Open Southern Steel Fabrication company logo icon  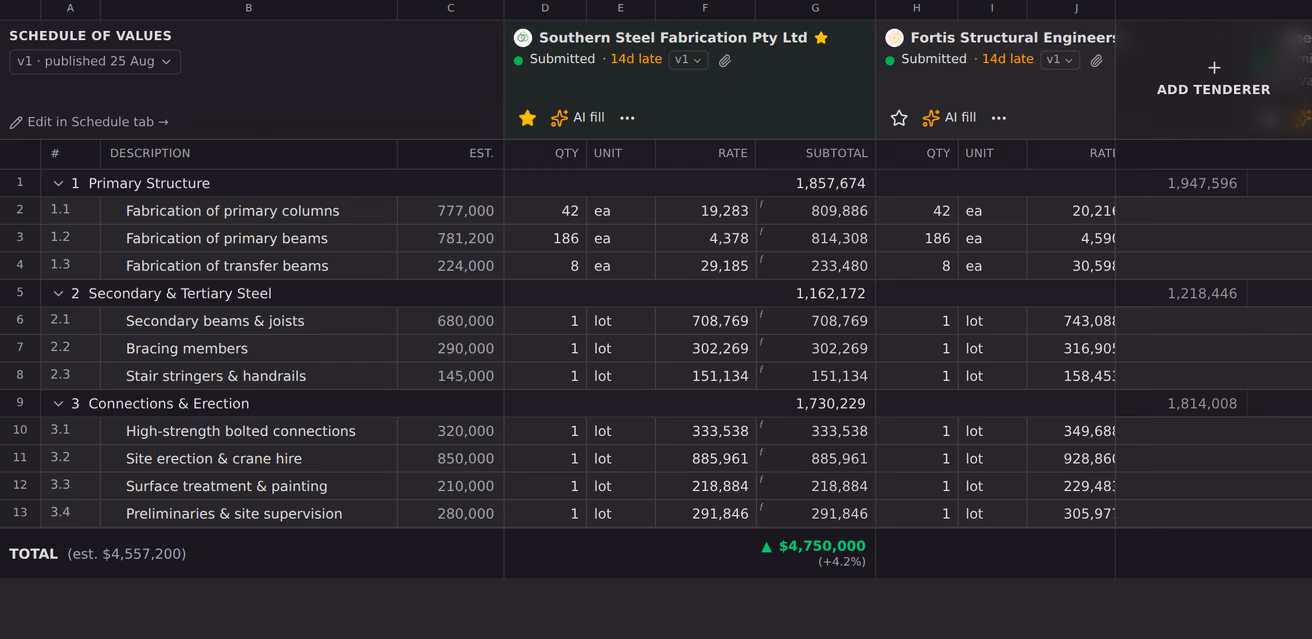pyautogui.click(x=523, y=38)
